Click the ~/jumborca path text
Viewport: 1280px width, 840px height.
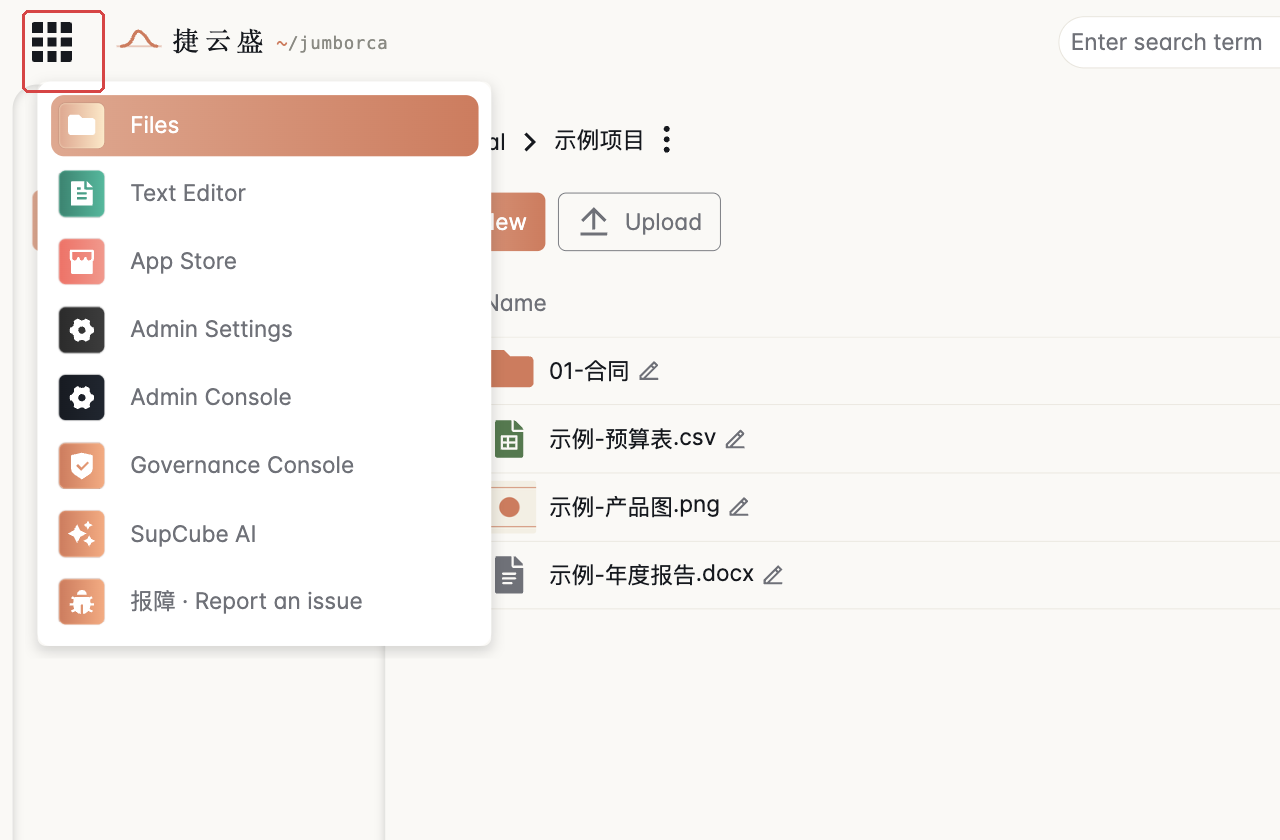tap(332, 43)
